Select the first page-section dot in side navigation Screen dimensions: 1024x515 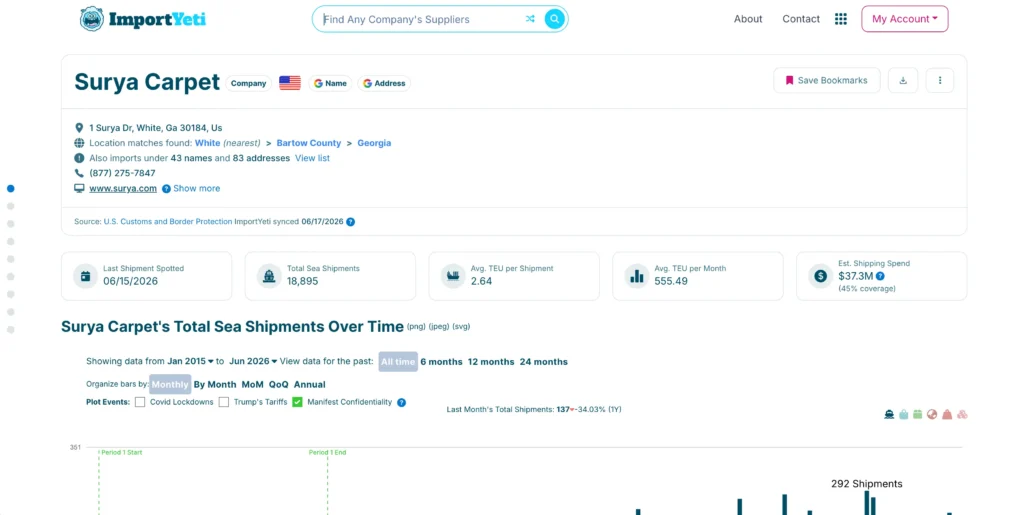pyautogui.click(x=10, y=189)
